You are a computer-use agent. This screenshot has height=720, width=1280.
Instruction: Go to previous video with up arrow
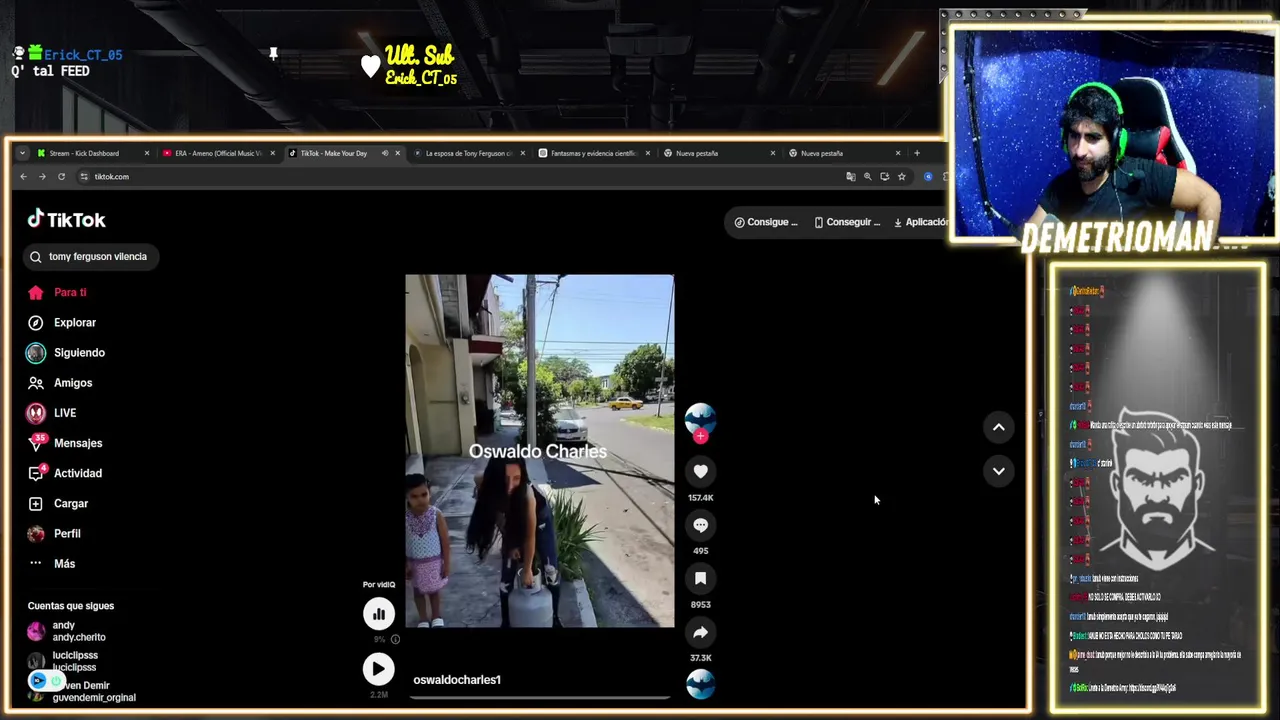click(998, 427)
